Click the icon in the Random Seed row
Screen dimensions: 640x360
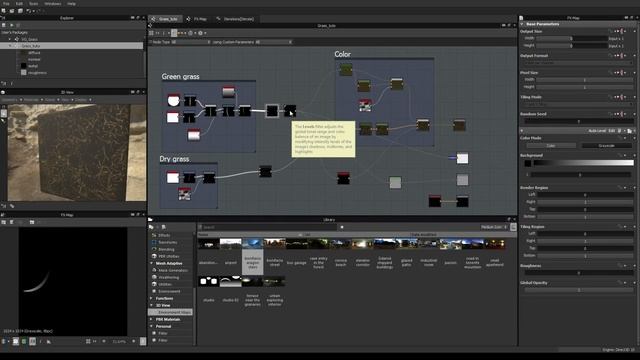tap(622, 114)
